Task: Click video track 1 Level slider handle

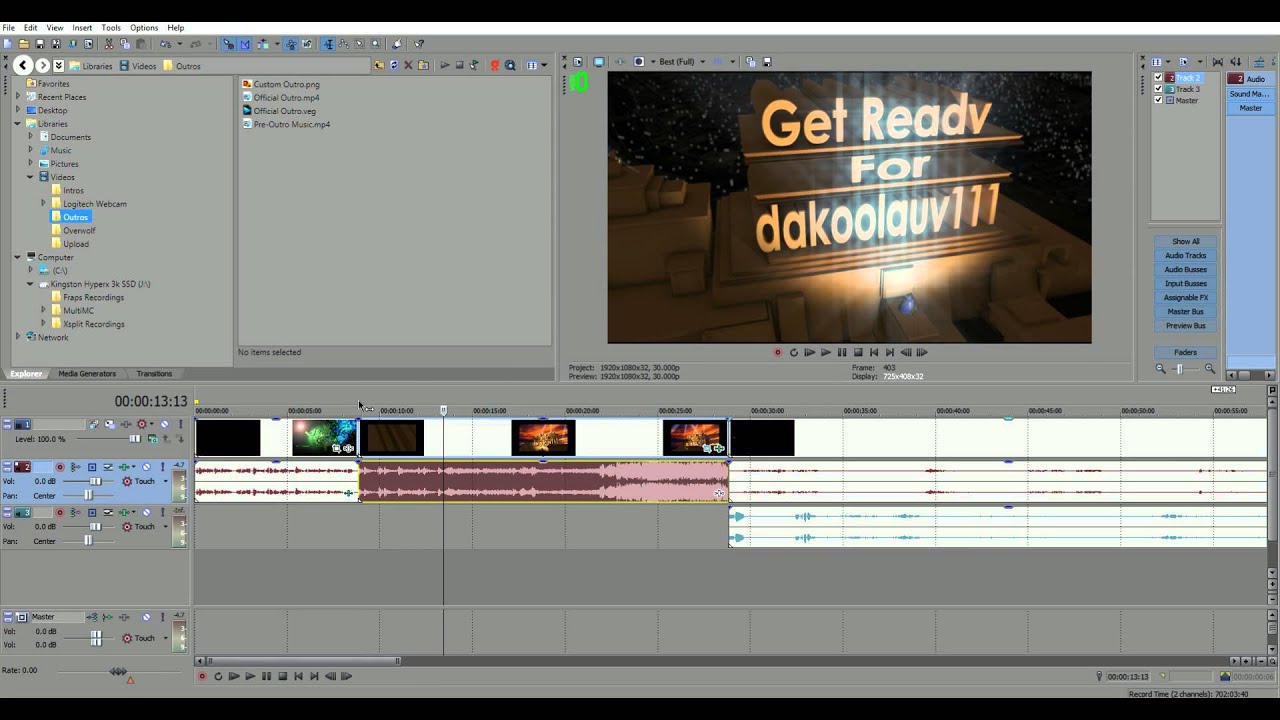Action: [135, 439]
